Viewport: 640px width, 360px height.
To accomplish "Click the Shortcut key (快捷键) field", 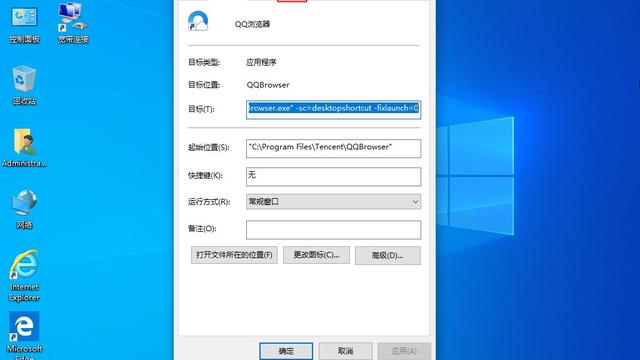I will (x=333, y=176).
